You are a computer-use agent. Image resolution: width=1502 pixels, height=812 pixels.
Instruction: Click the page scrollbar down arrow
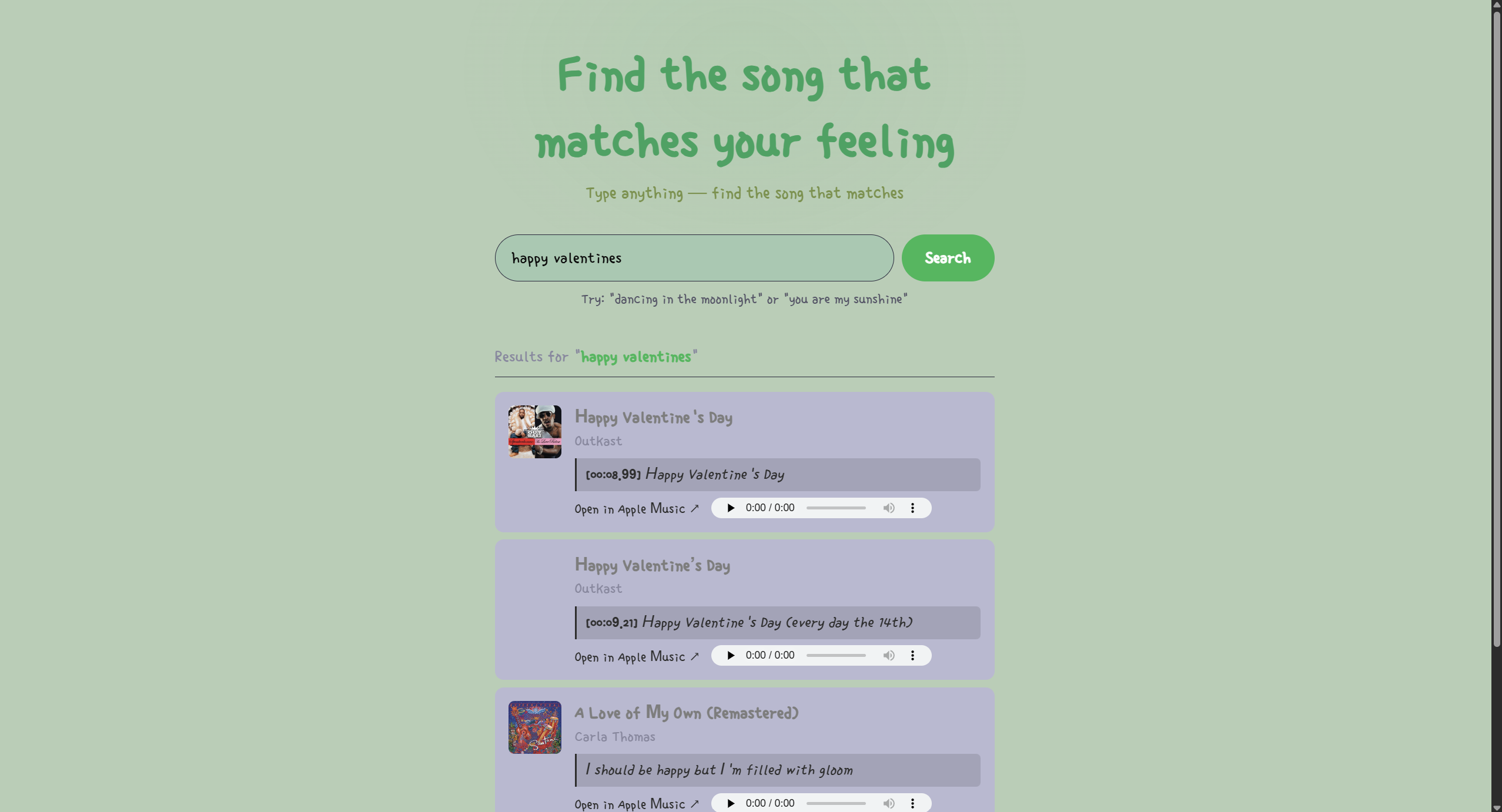pyautogui.click(x=1496, y=807)
